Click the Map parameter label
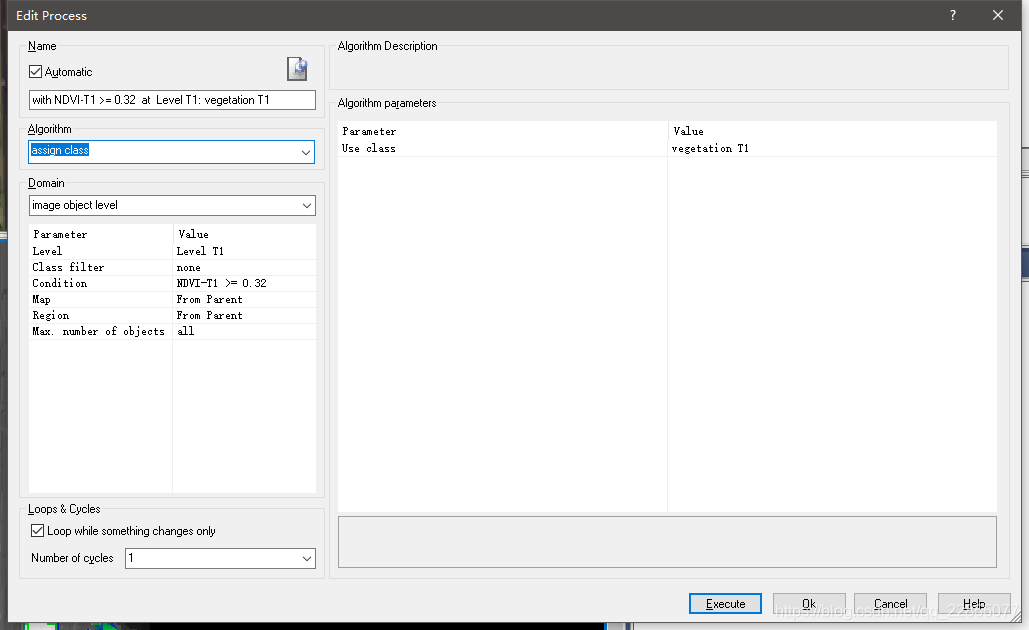The height and width of the screenshot is (630, 1029). tap(41, 299)
